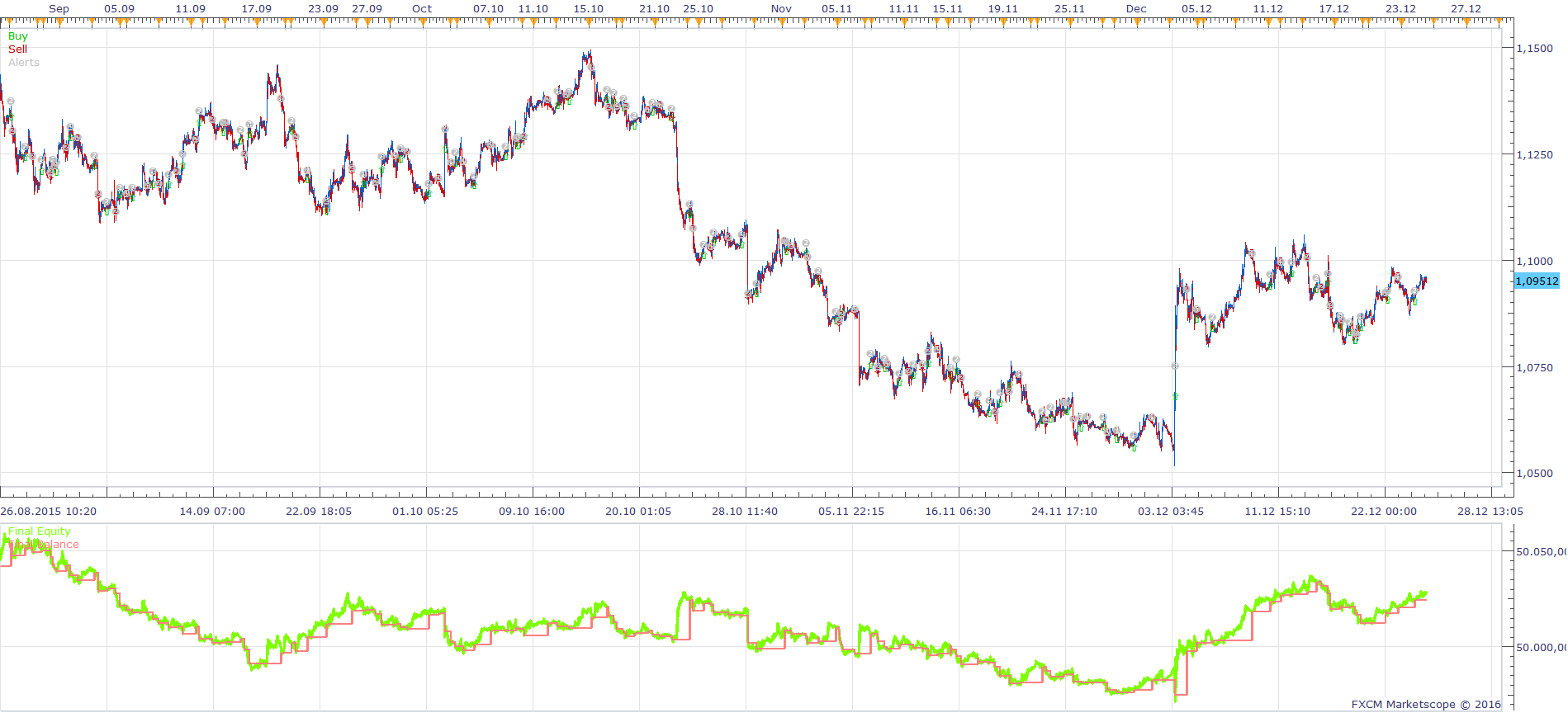Click the Sep label on top timeline
The height and width of the screenshot is (713, 1568).
[59, 9]
